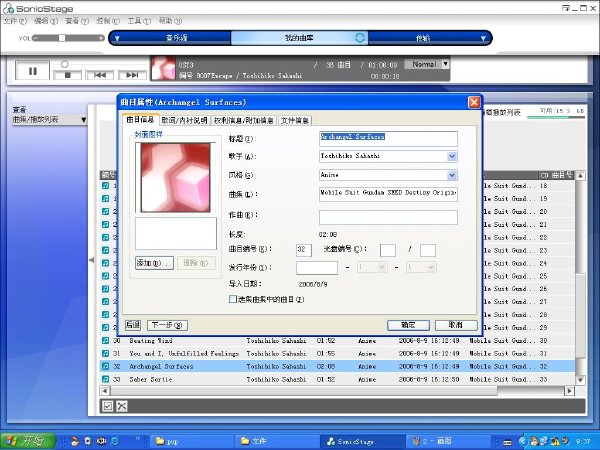Open the release month dropdown

click(x=372, y=267)
